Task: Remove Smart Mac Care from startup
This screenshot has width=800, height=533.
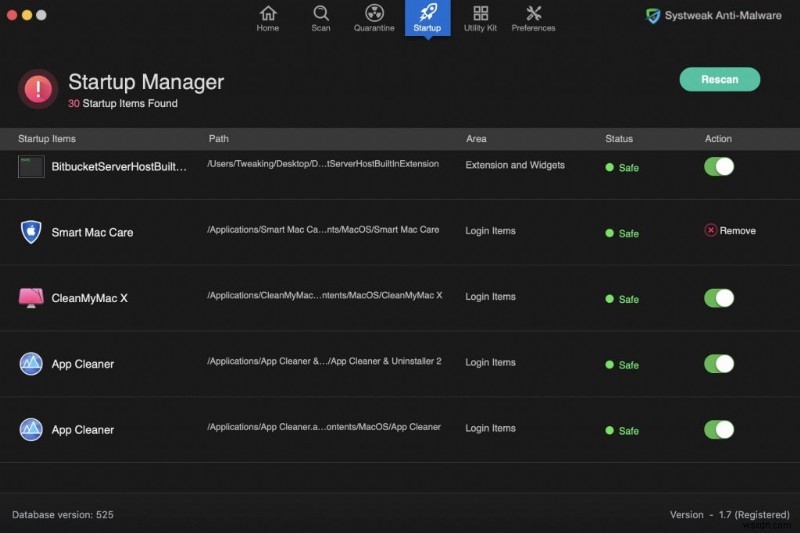Action: pyautogui.click(x=730, y=231)
